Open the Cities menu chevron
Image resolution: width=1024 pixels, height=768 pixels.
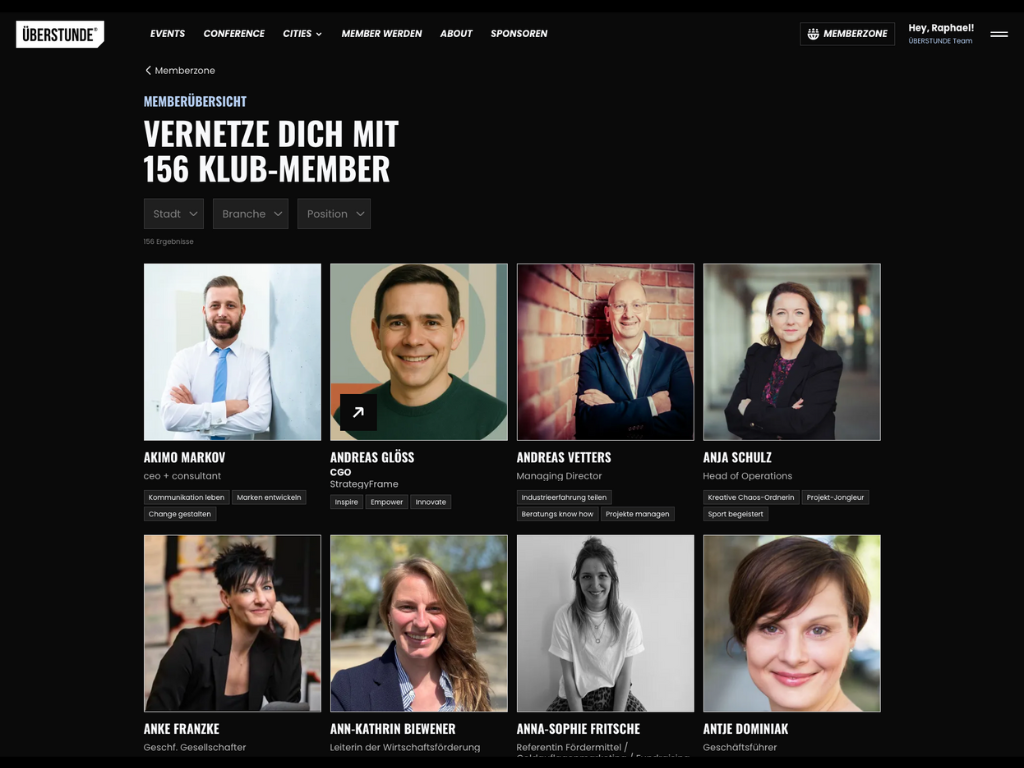coord(319,34)
